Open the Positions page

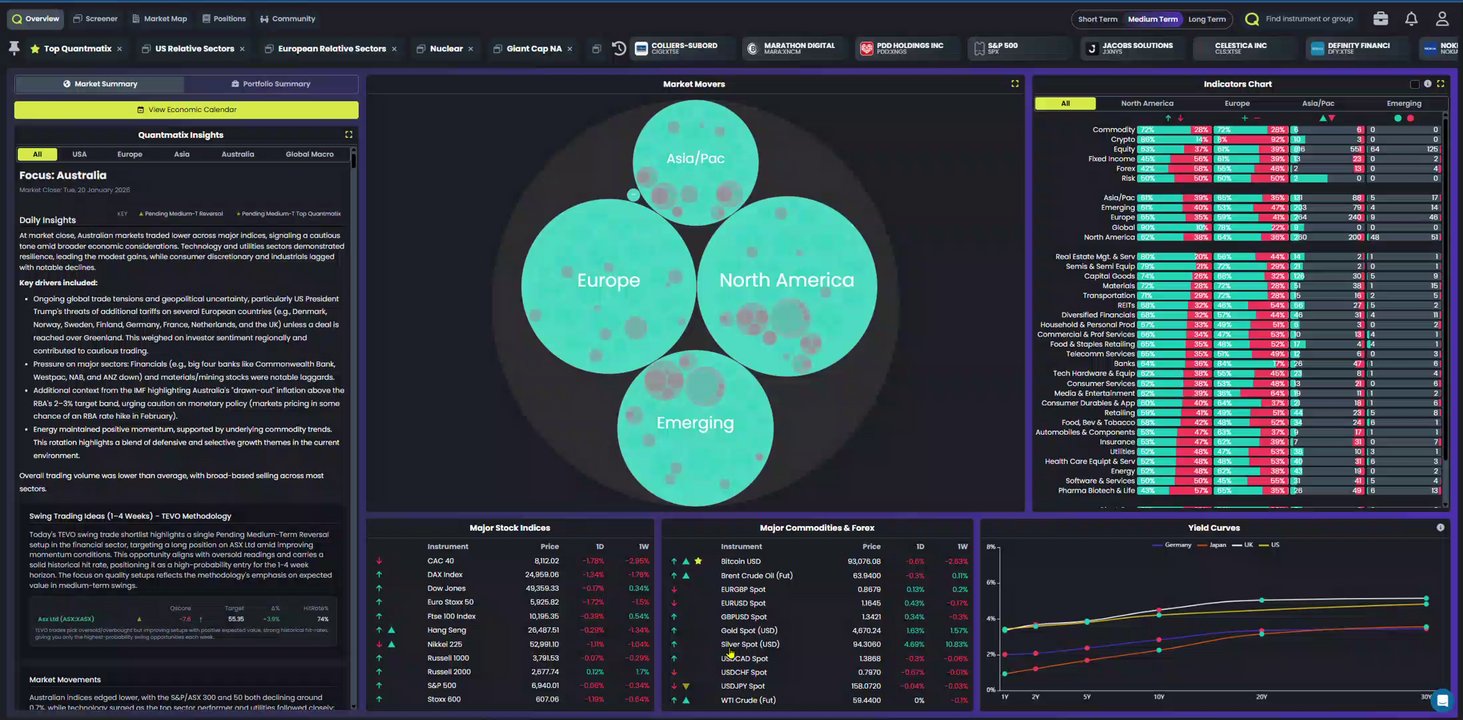click(x=223, y=19)
